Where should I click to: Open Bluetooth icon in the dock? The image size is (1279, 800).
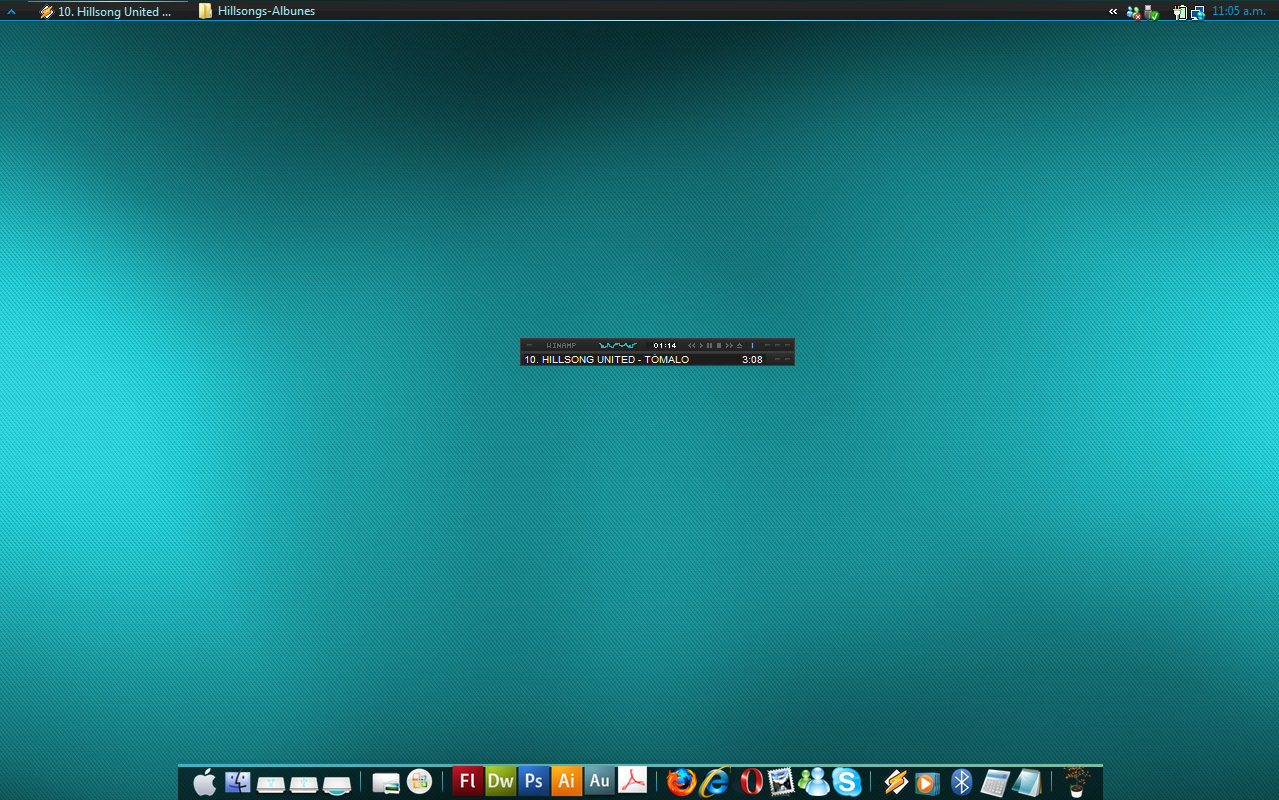click(962, 781)
